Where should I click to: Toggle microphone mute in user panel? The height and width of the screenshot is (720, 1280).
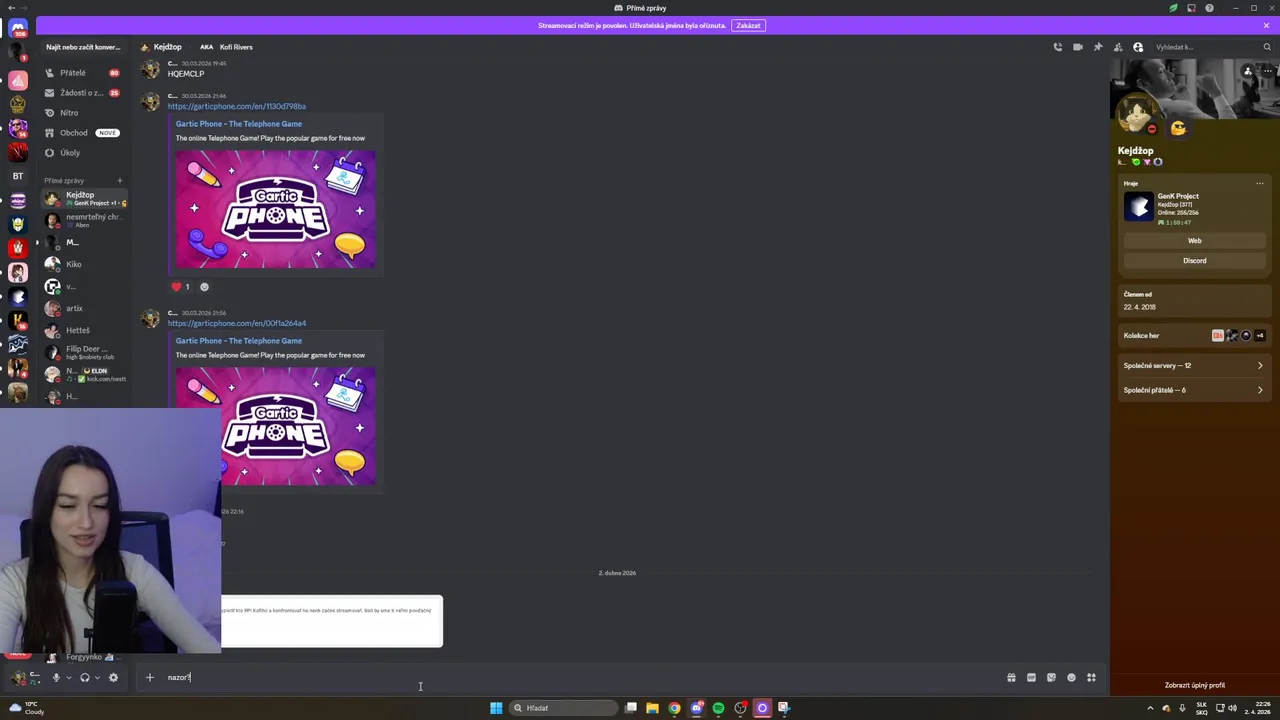(x=56, y=677)
